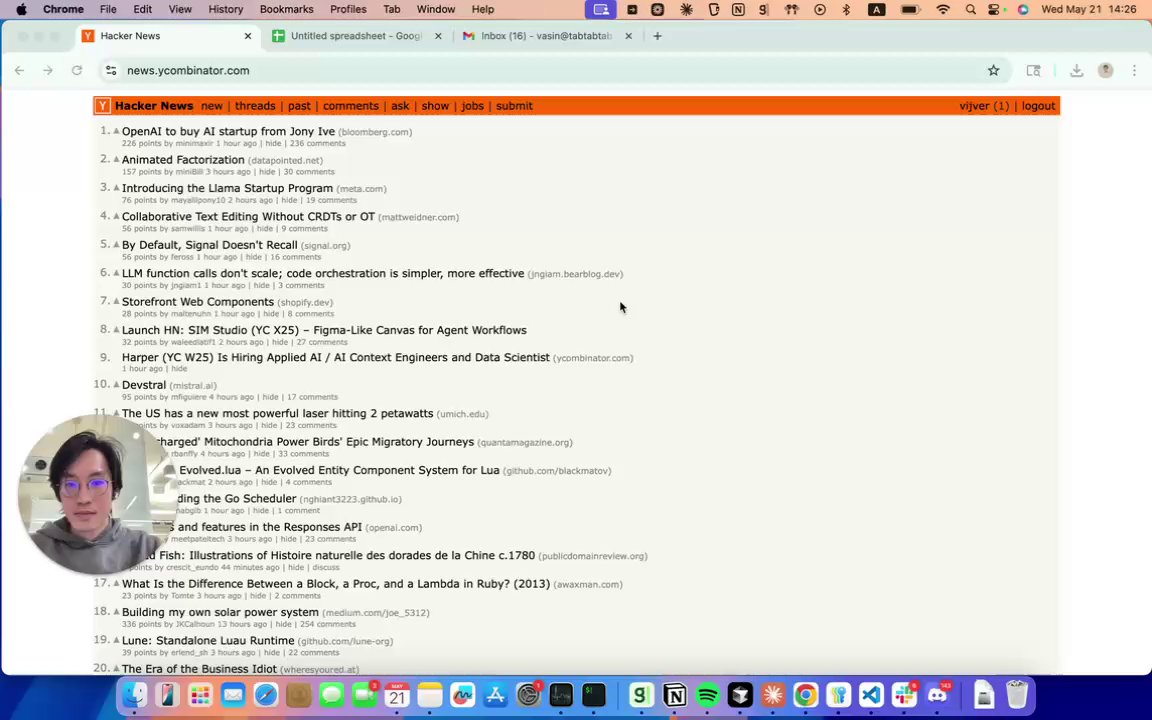Click the logout link
Screen dimensions: 1152x720
coord(1038,106)
